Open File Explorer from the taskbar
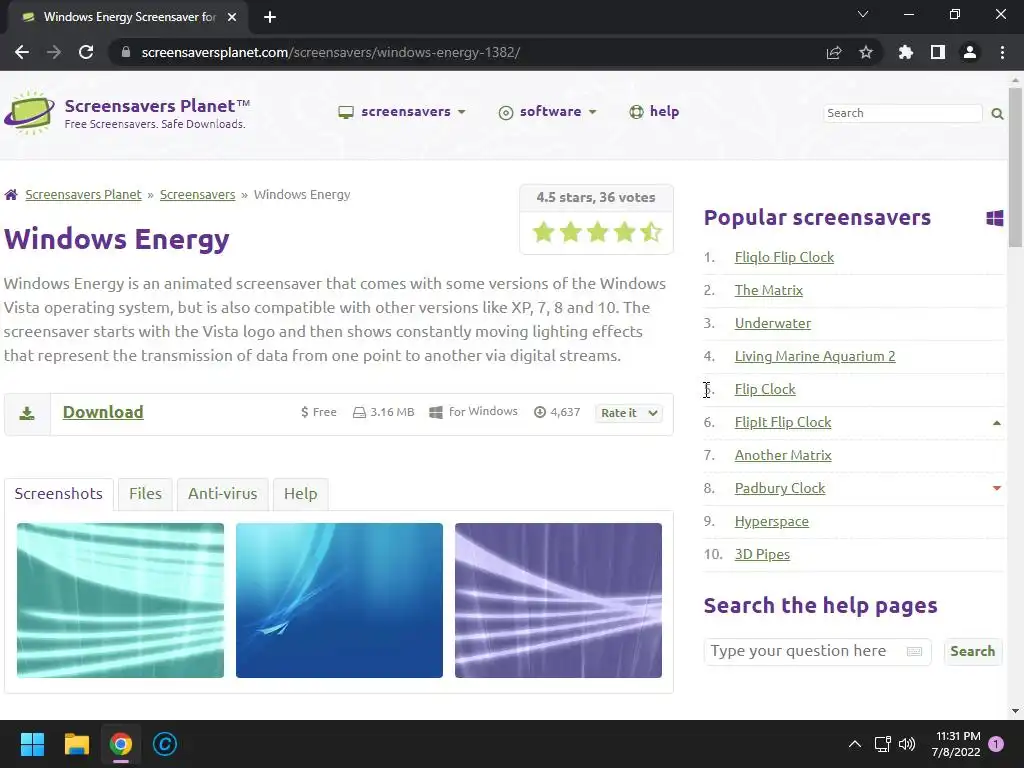Viewport: 1024px width, 768px height. [76, 744]
